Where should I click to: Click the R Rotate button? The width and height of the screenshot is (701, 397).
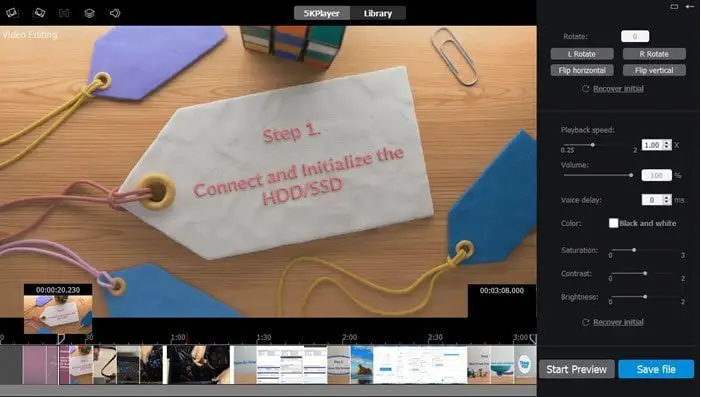[654, 54]
